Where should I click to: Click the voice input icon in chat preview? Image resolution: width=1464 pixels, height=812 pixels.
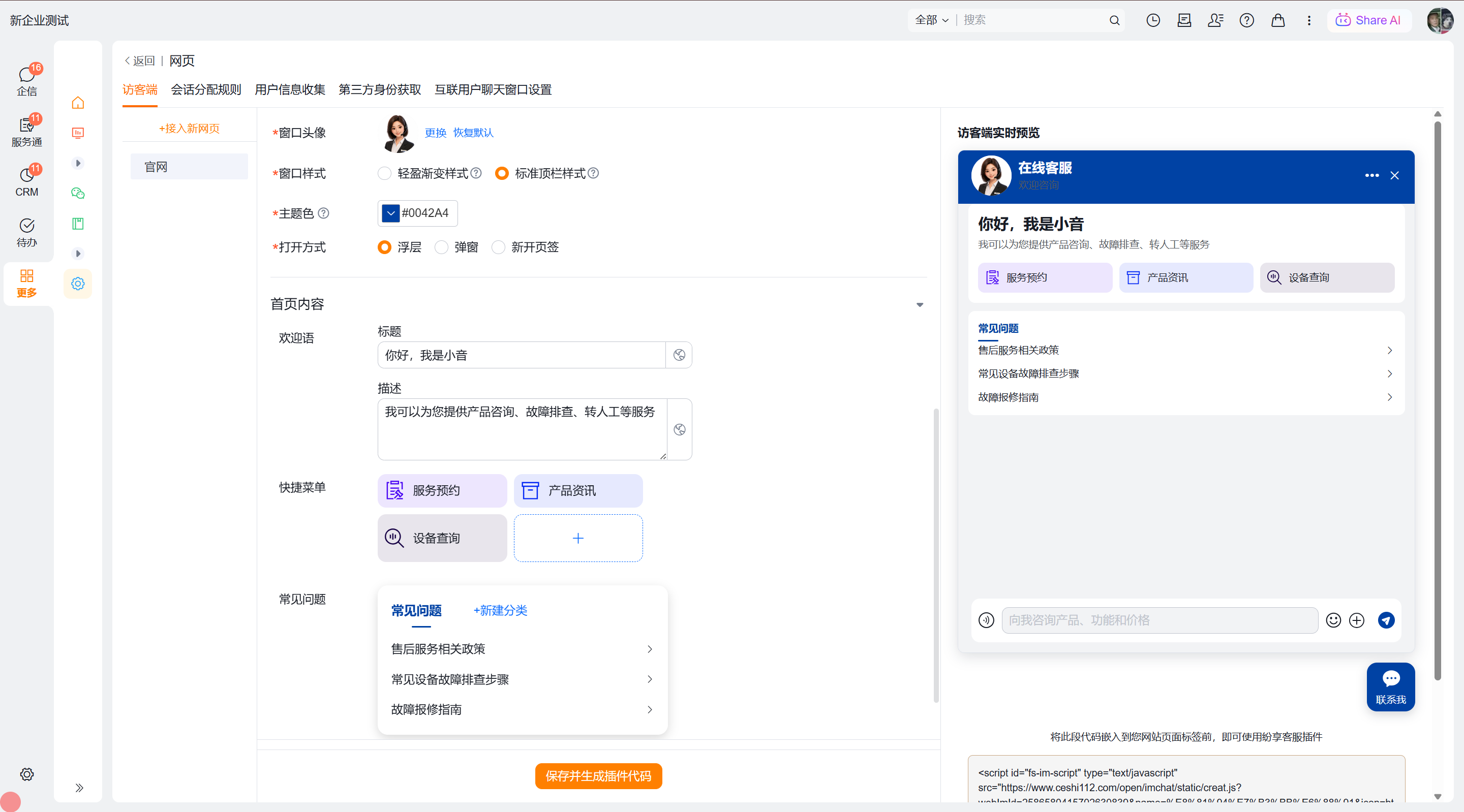987,620
